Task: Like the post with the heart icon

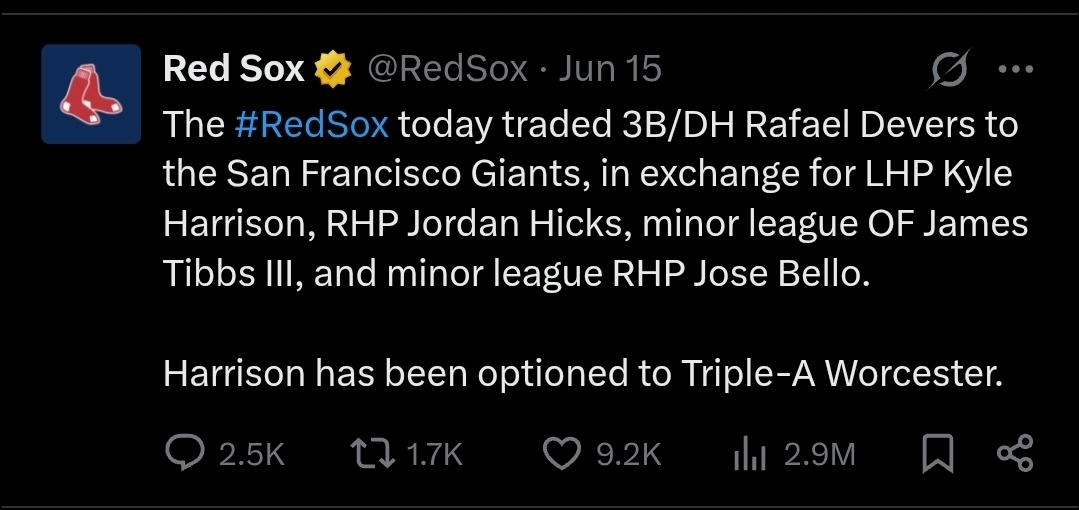Action: pos(564,454)
